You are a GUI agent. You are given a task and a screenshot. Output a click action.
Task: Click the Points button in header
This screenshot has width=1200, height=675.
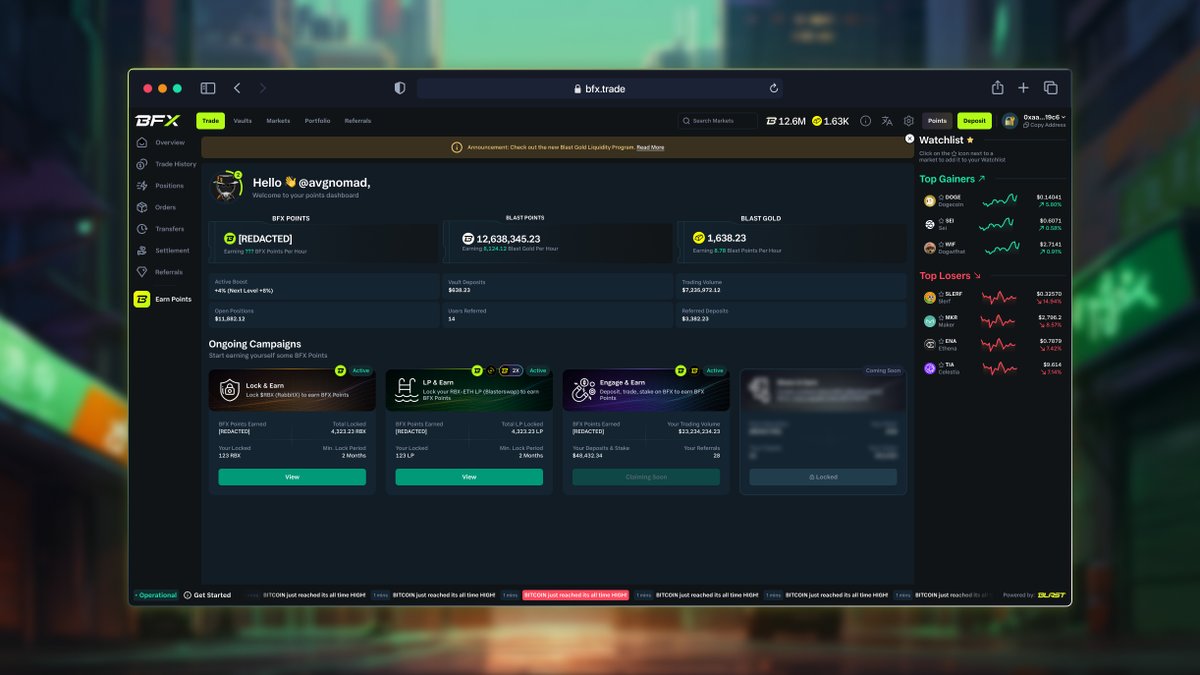click(x=937, y=121)
